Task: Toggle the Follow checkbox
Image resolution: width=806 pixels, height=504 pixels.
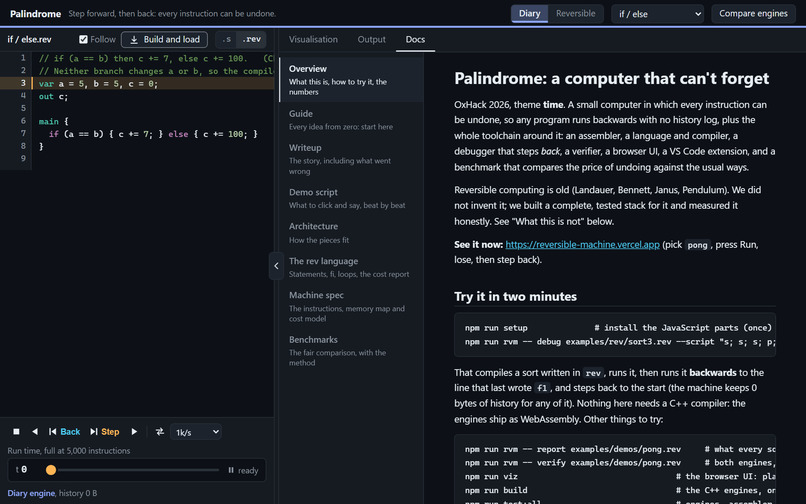Action: (83, 39)
